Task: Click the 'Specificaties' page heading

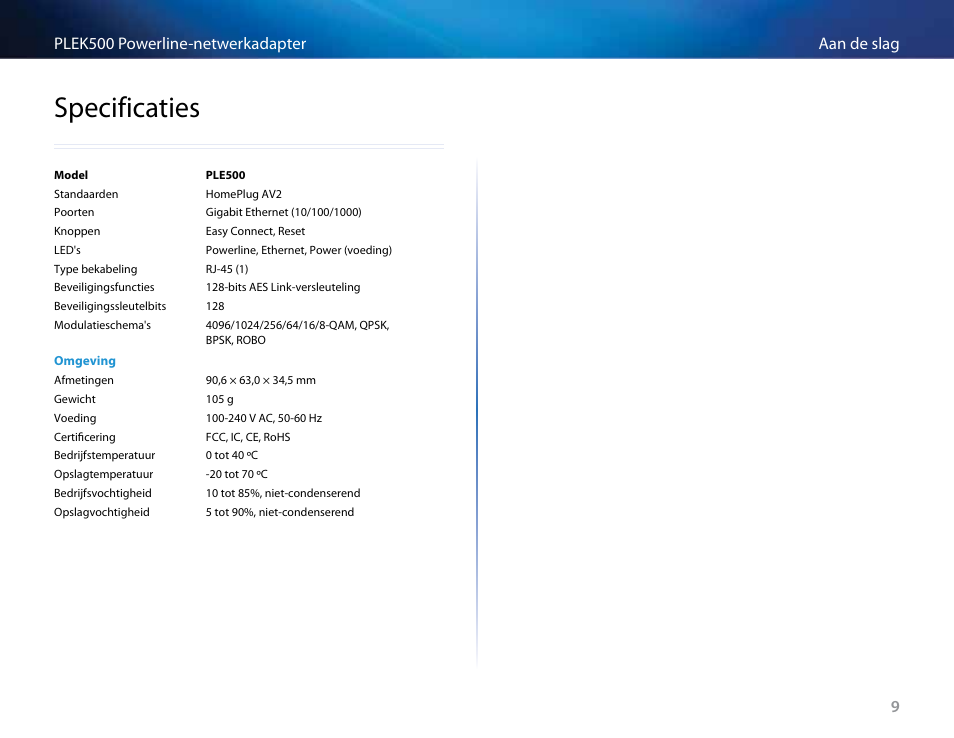Action: [127, 108]
